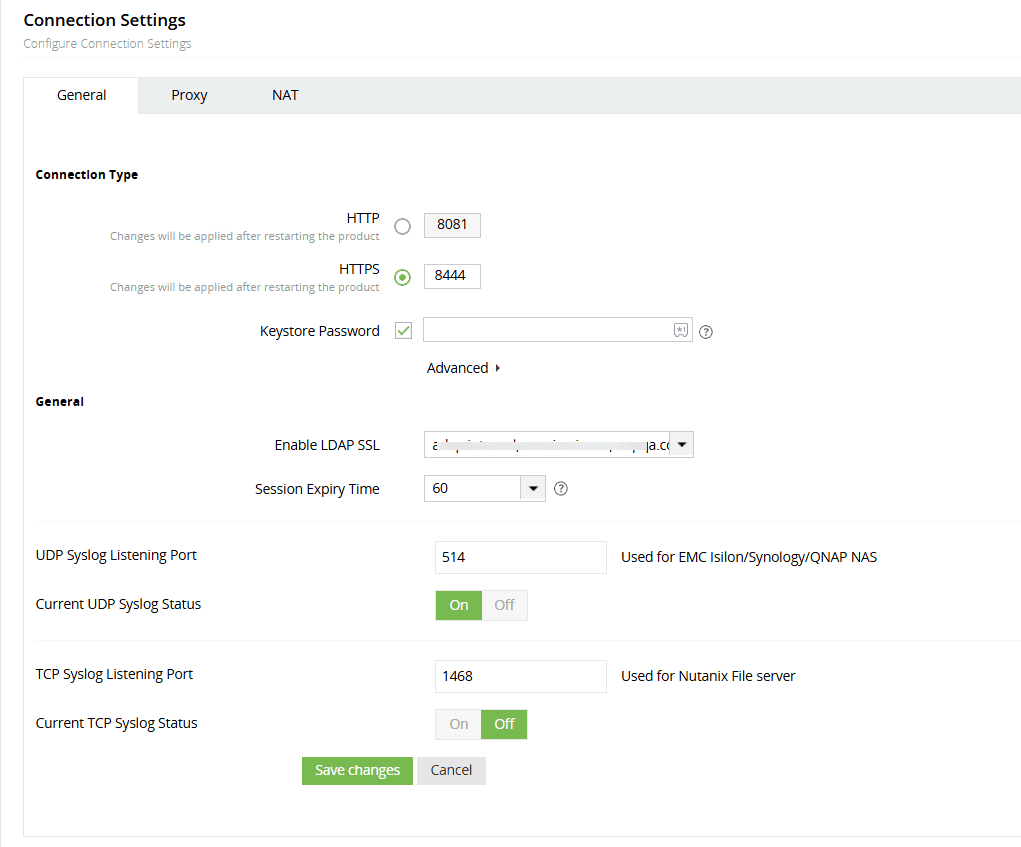Expand the Advanced section
This screenshot has height=847, width=1021.
(x=463, y=368)
